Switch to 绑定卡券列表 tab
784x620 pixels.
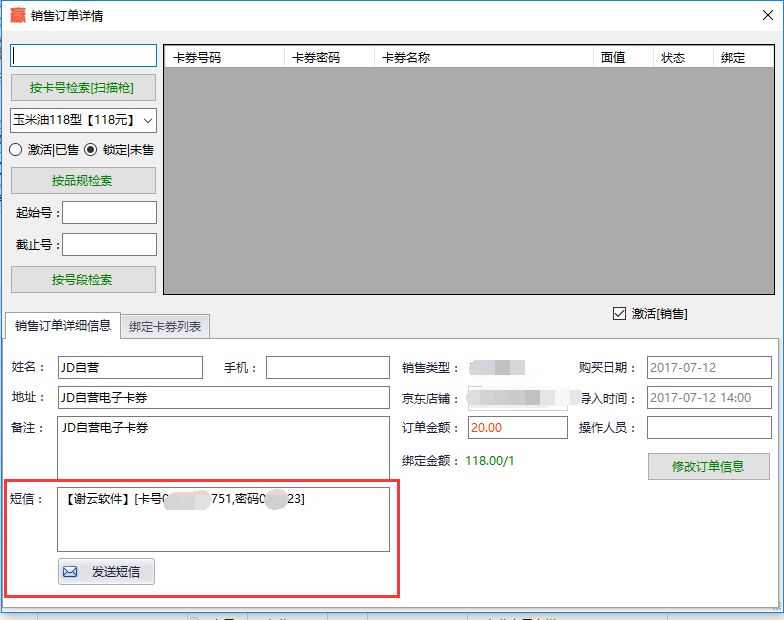tap(165, 326)
